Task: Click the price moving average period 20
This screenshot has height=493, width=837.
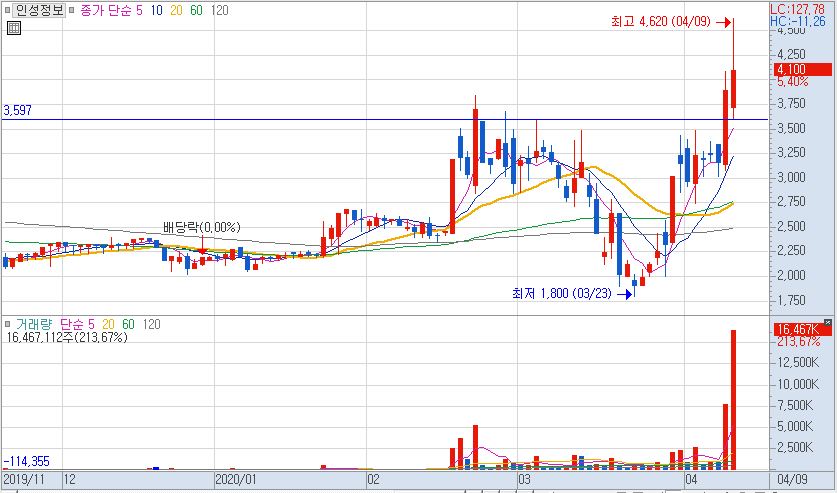Action: point(178,10)
